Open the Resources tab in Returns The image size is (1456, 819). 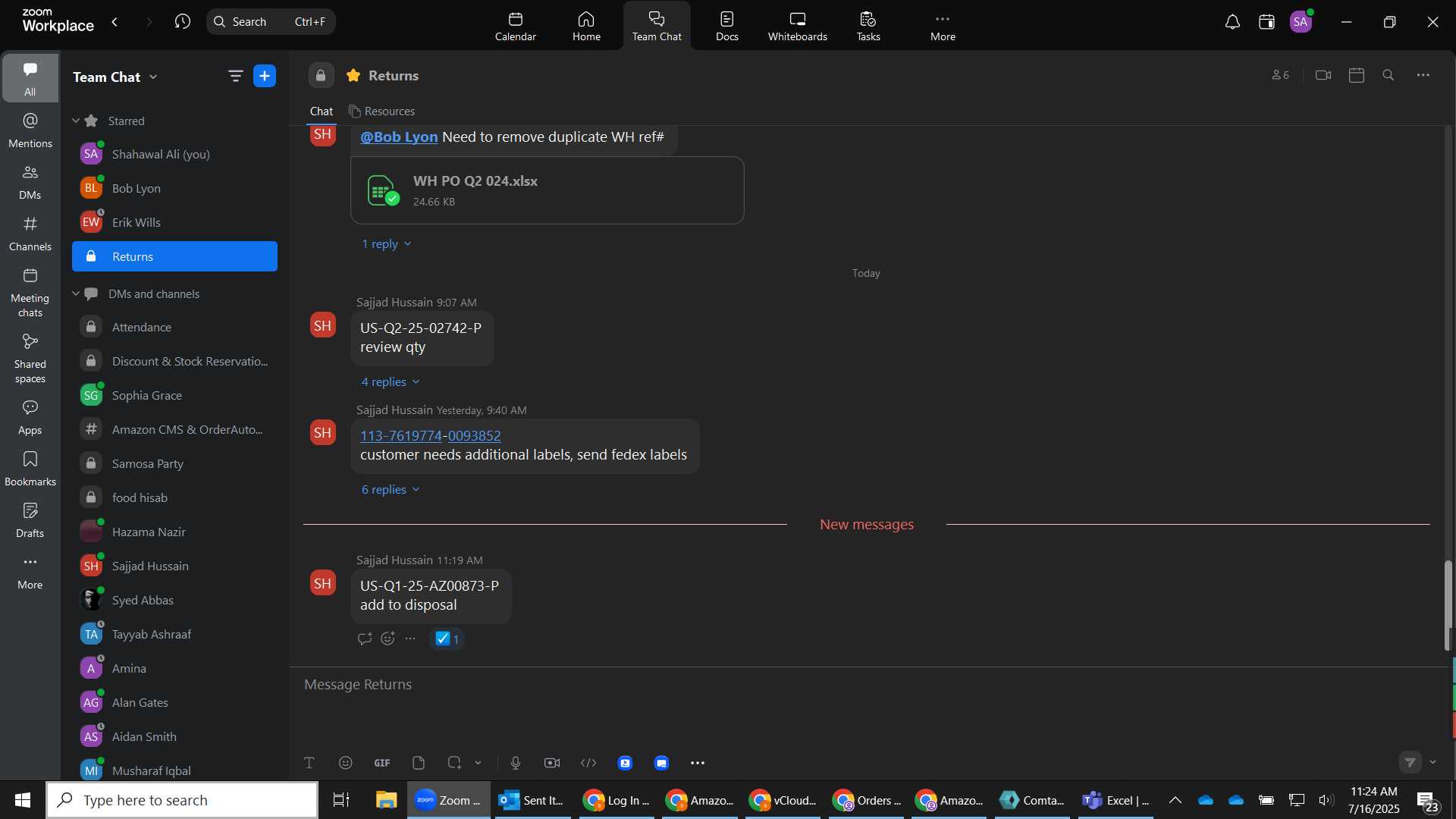coord(381,111)
